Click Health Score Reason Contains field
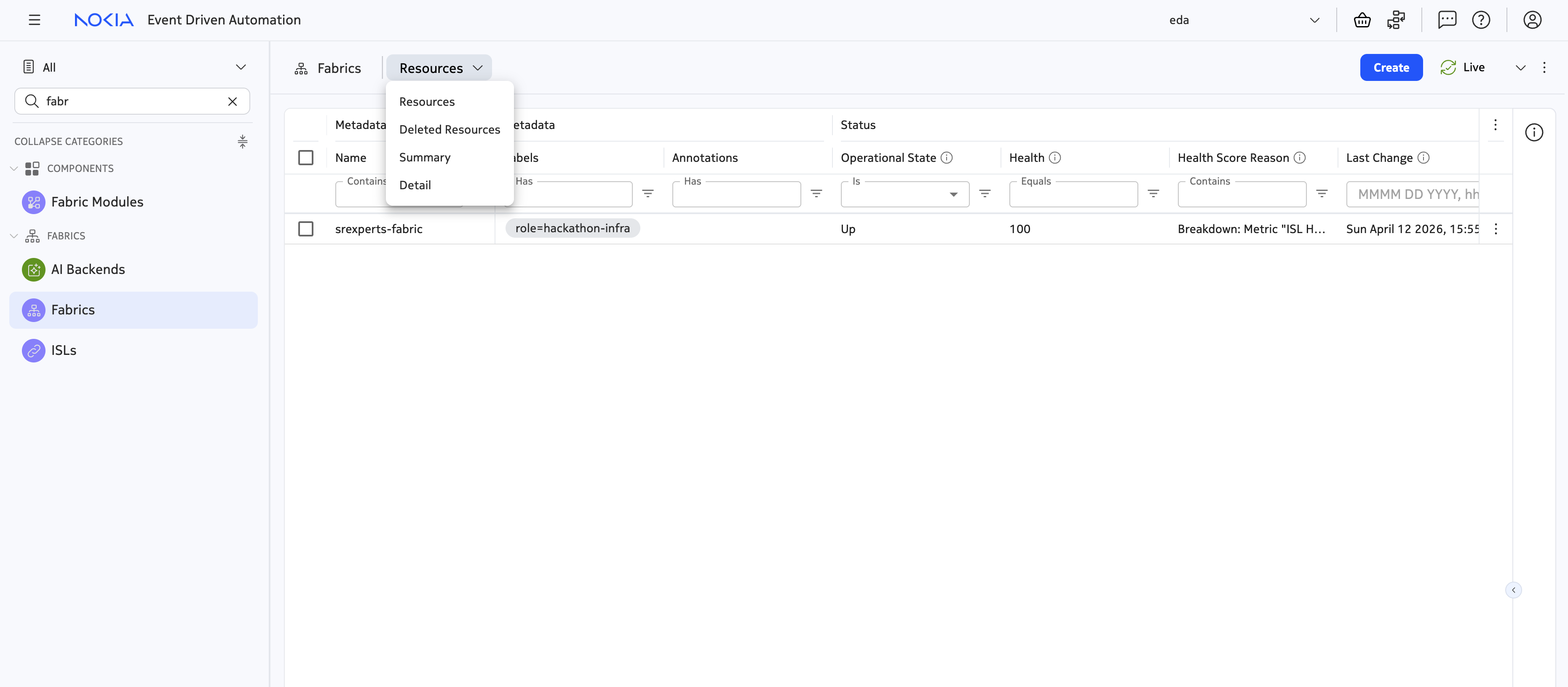The image size is (1568, 687). pyautogui.click(x=1242, y=194)
